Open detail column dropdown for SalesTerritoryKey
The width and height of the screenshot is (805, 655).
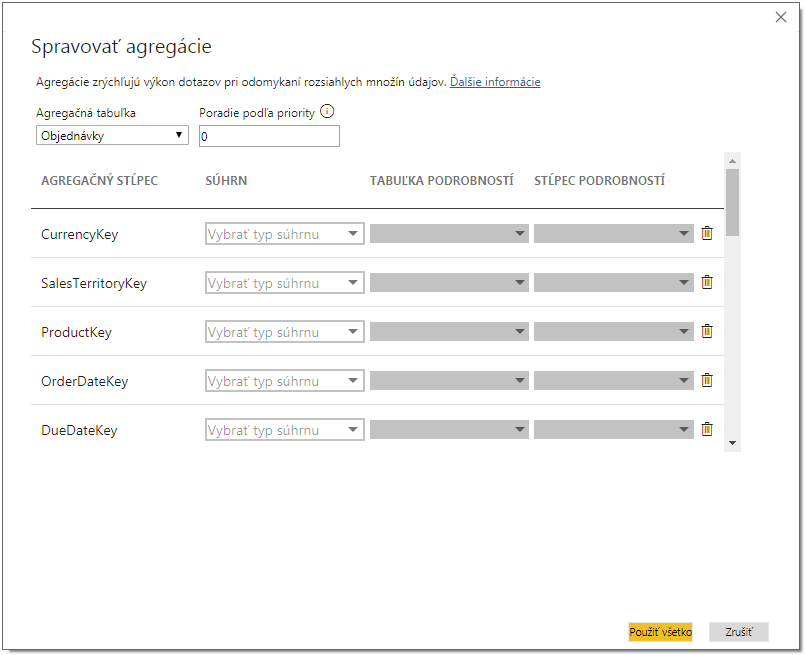614,283
